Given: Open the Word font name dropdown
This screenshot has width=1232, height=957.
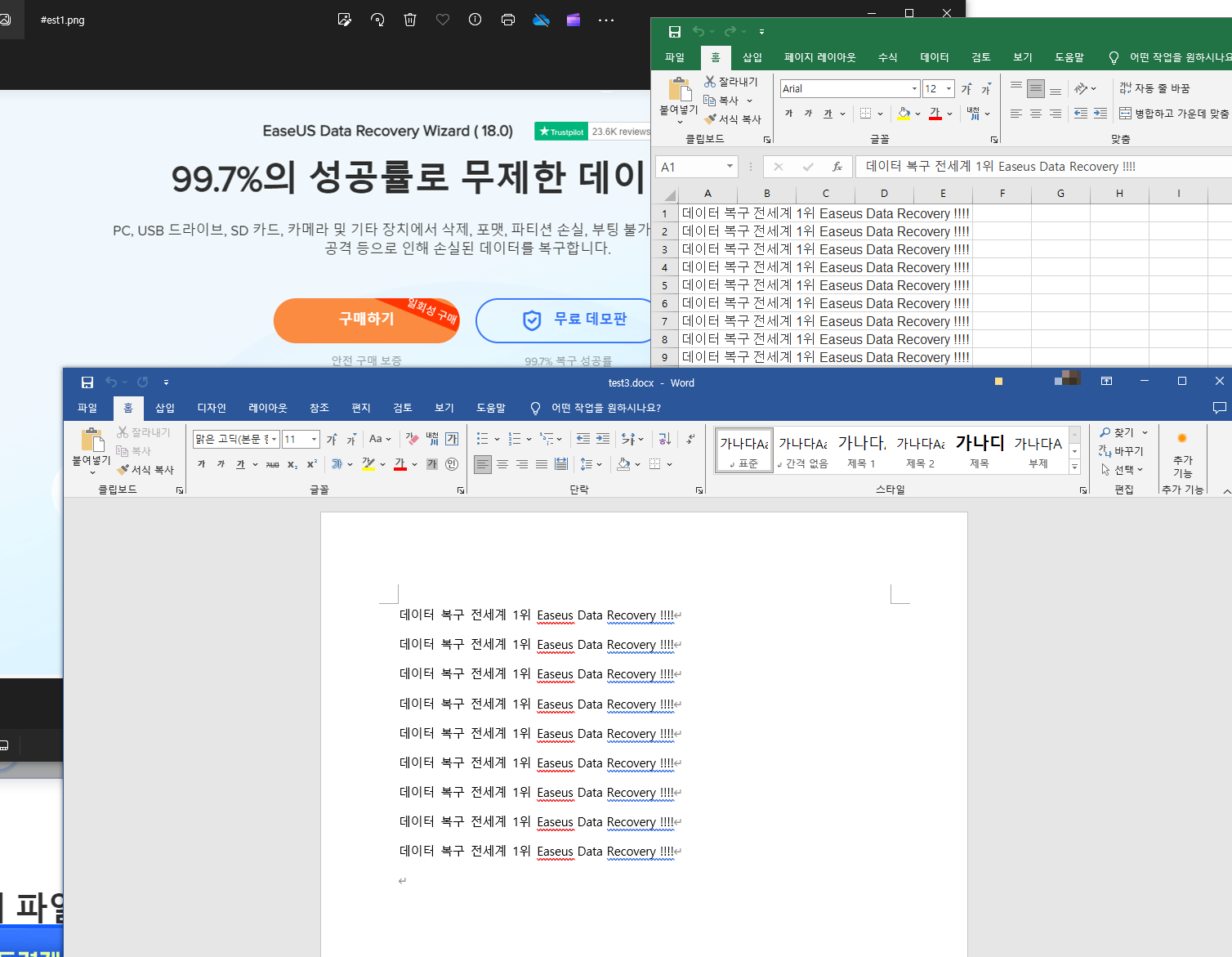Looking at the screenshot, I should point(274,439).
